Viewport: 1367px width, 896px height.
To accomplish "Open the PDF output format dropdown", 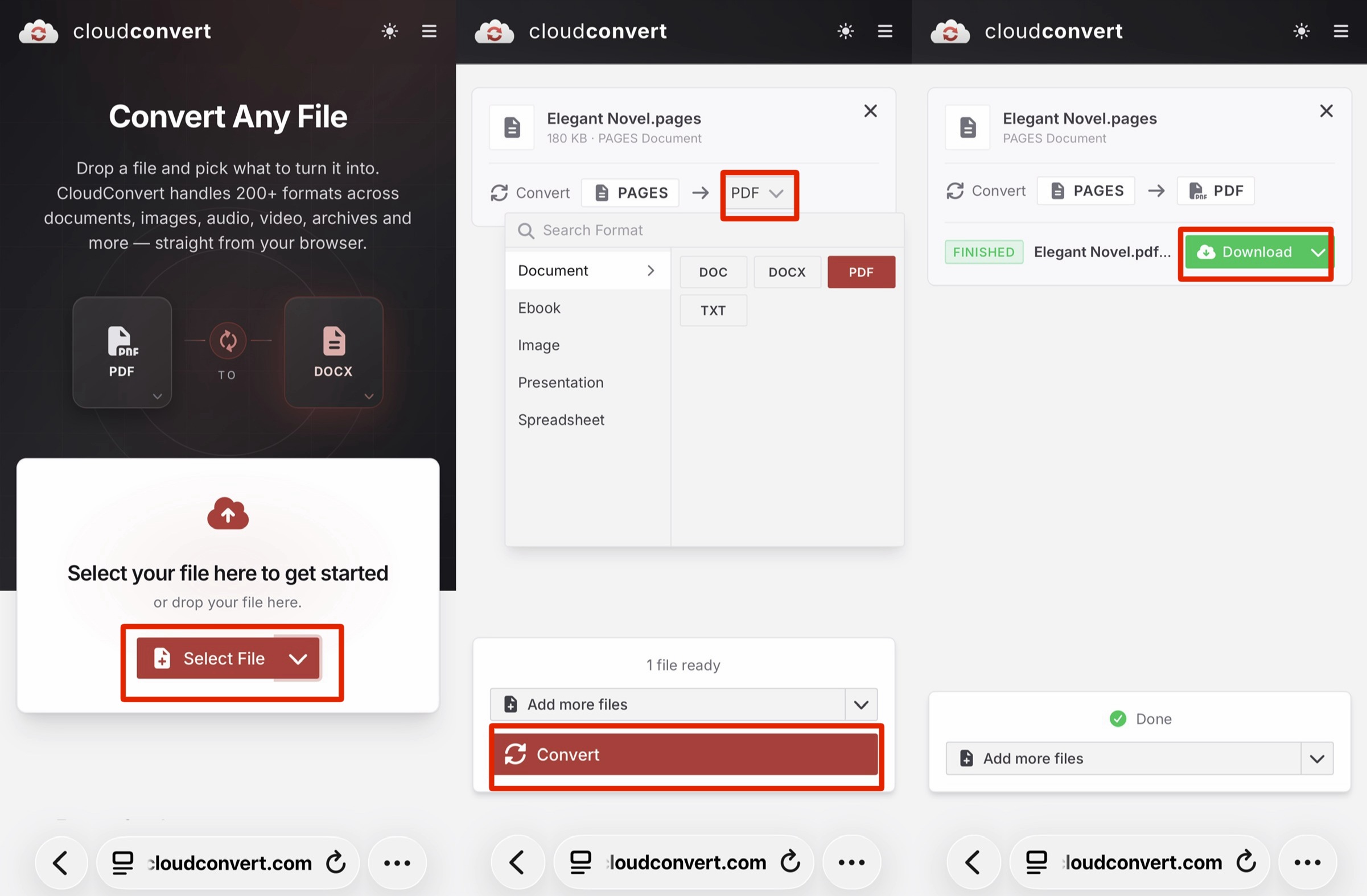I will [757, 193].
